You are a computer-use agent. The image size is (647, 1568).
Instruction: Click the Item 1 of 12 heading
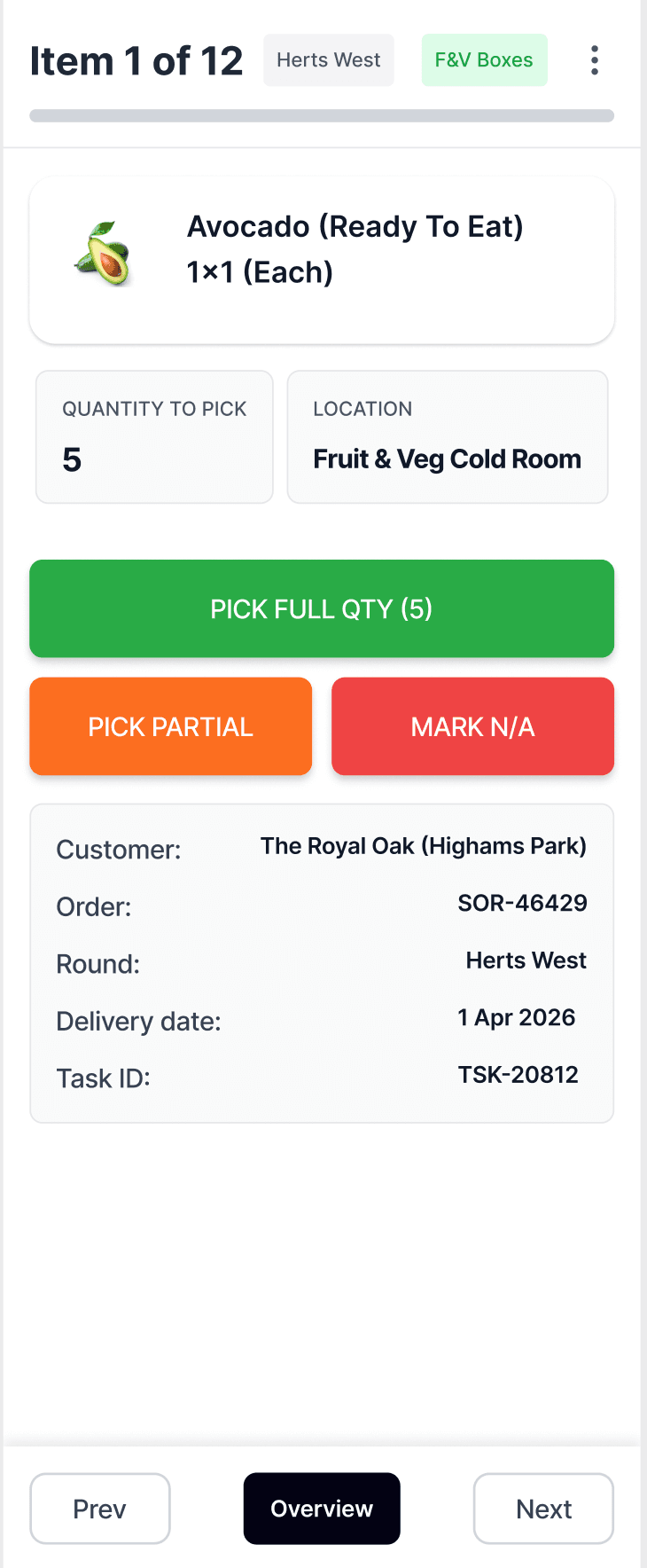coord(136,61)
